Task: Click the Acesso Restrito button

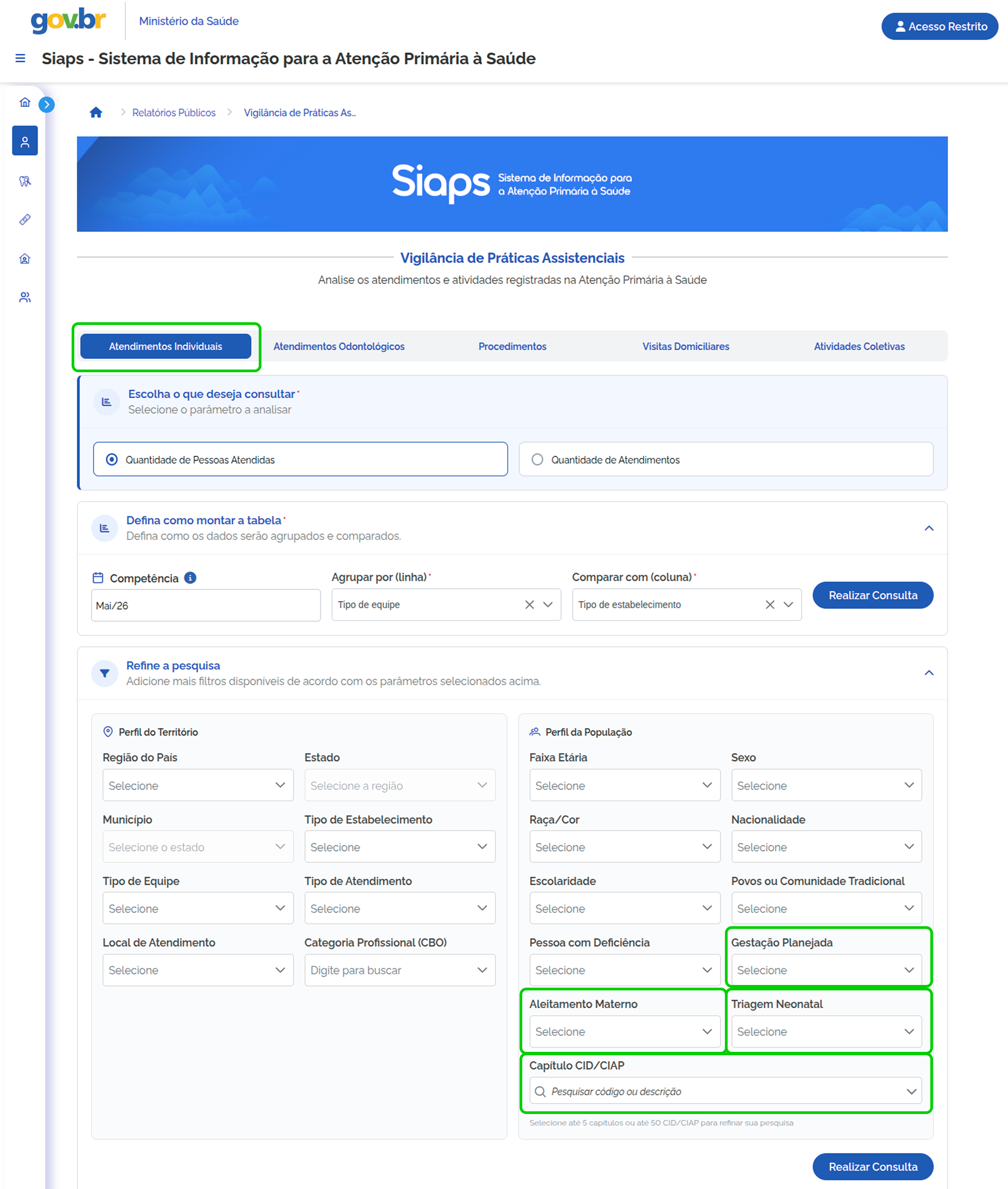Action: 940,26
